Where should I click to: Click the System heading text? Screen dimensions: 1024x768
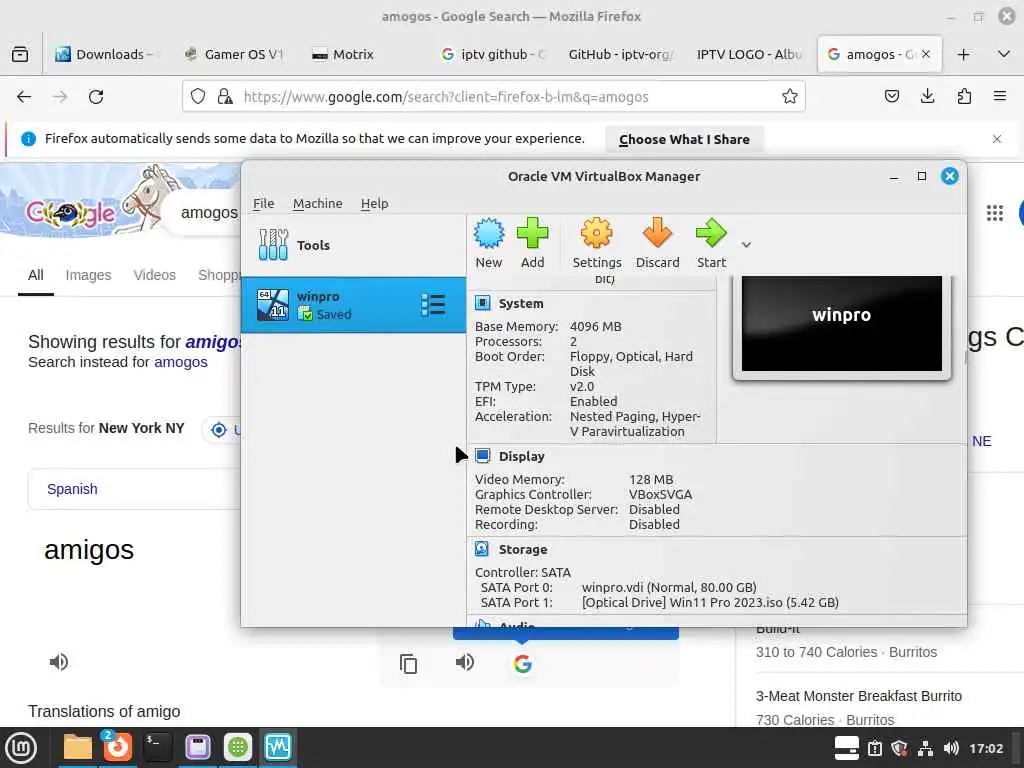pos(520,304)
